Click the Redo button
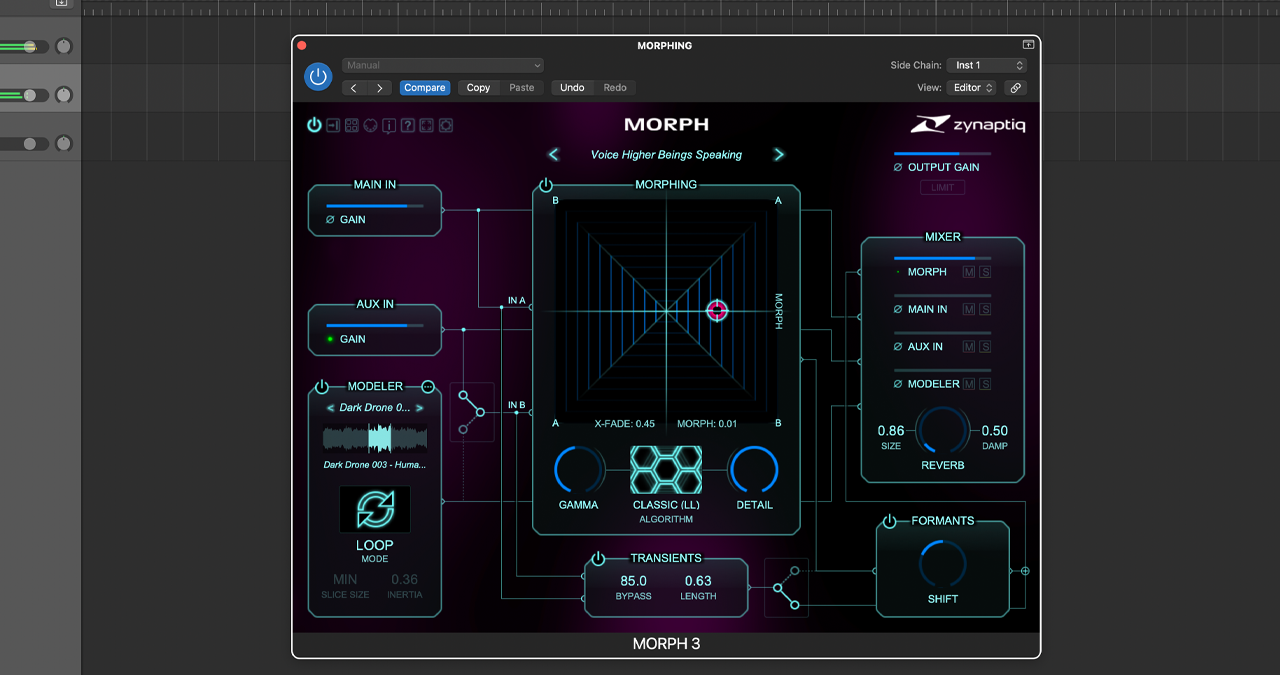 (615, 88)
